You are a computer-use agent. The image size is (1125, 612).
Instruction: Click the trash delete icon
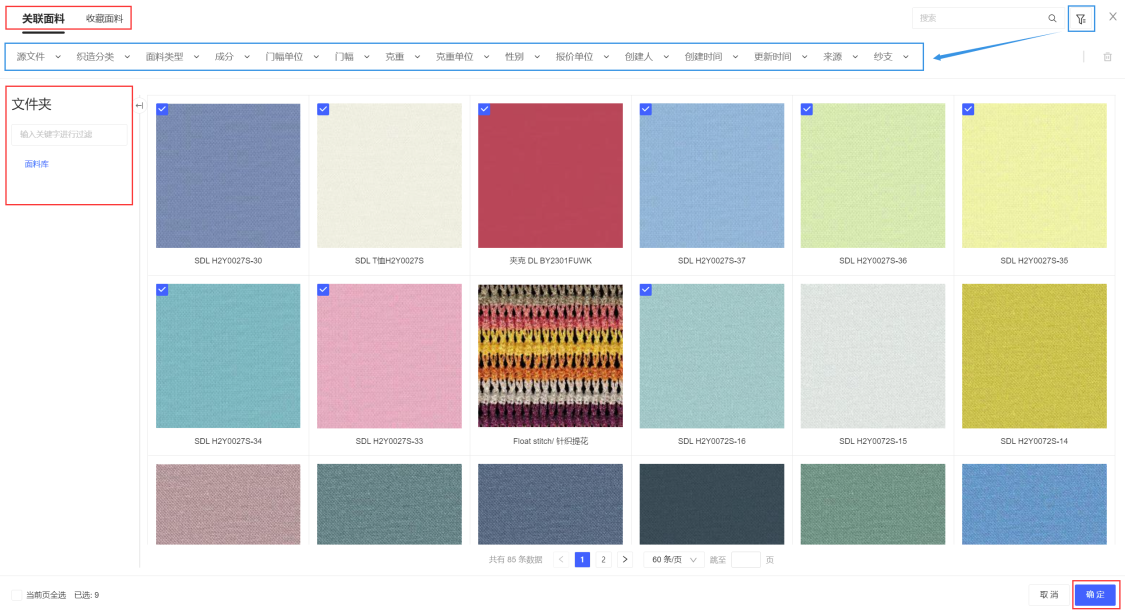(1107, 57)
